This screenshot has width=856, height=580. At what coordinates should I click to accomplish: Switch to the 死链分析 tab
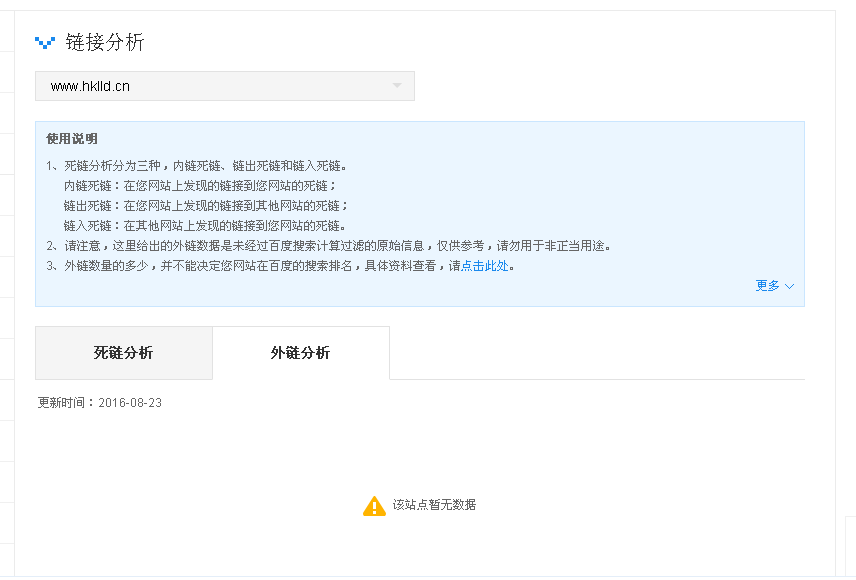click(x=123, y=353)
